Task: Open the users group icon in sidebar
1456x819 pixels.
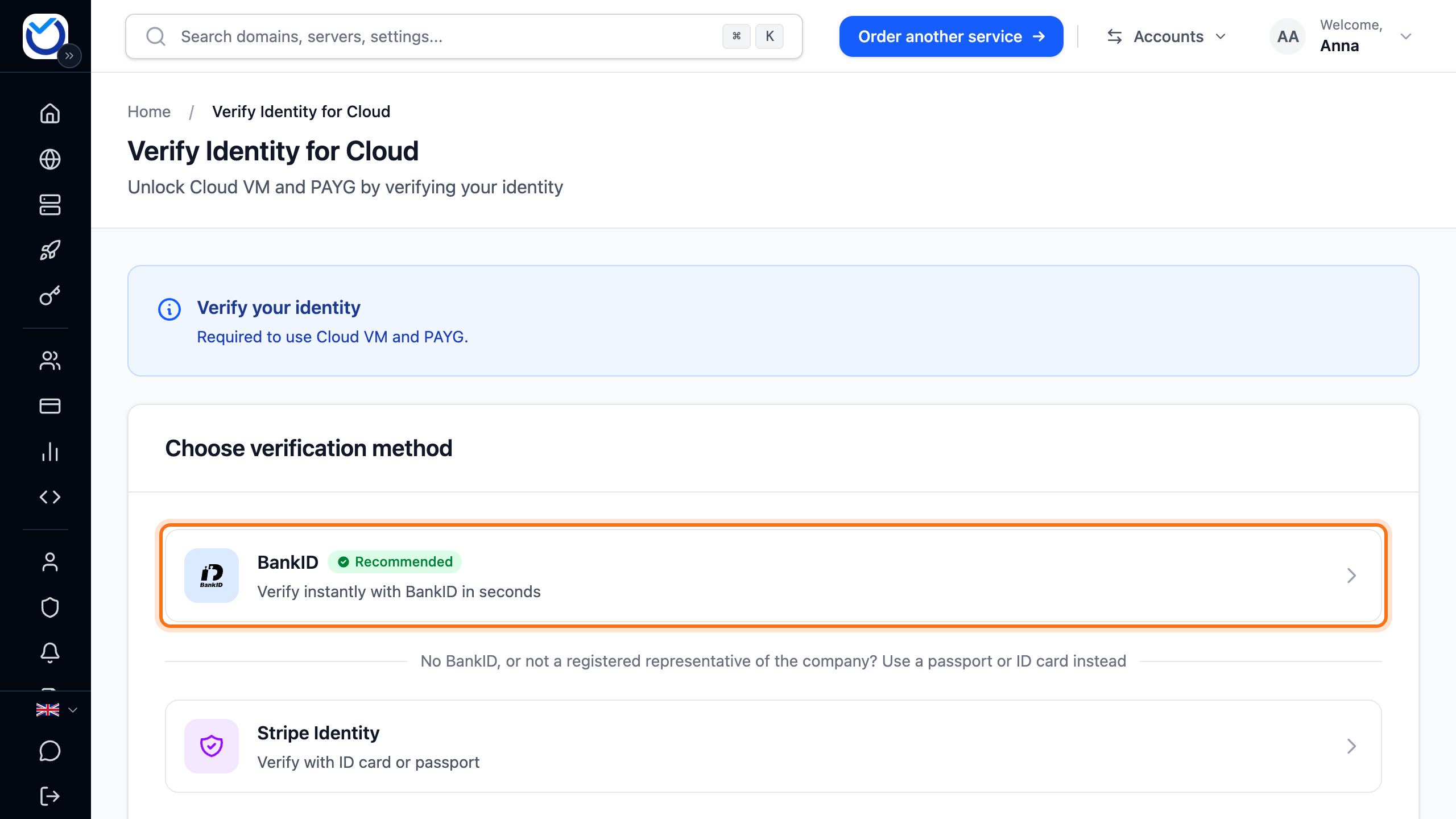Action: [x=50, y=361]
